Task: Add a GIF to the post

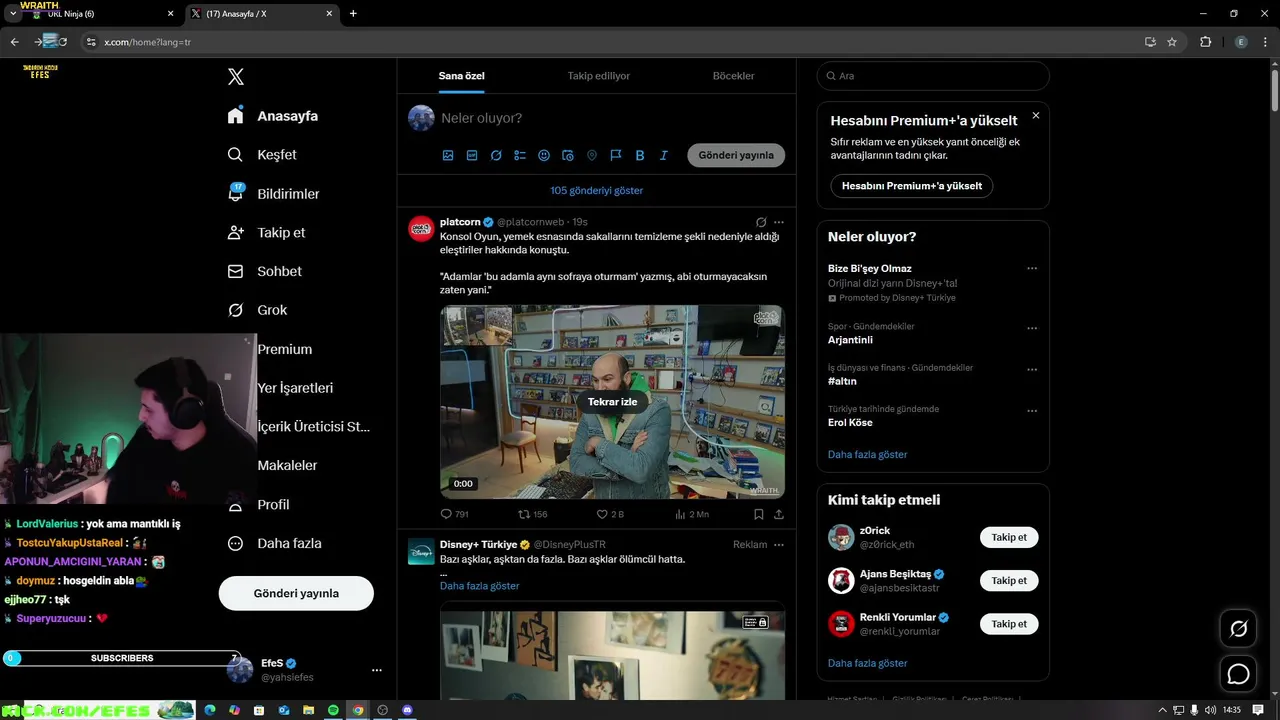Action: pyautogui.click(x=472, y=155)
